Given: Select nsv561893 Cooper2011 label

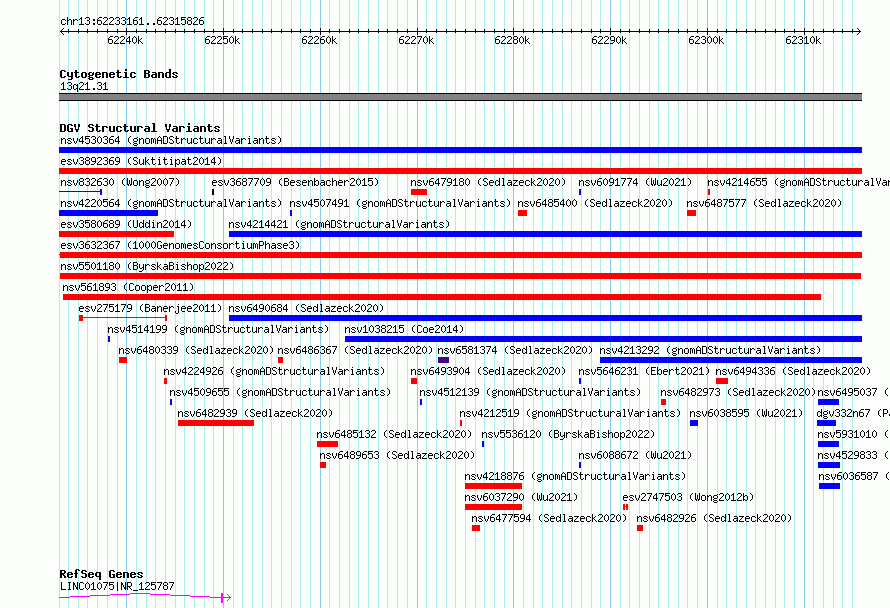Looking at the screenshot, I should click(128, 287).
